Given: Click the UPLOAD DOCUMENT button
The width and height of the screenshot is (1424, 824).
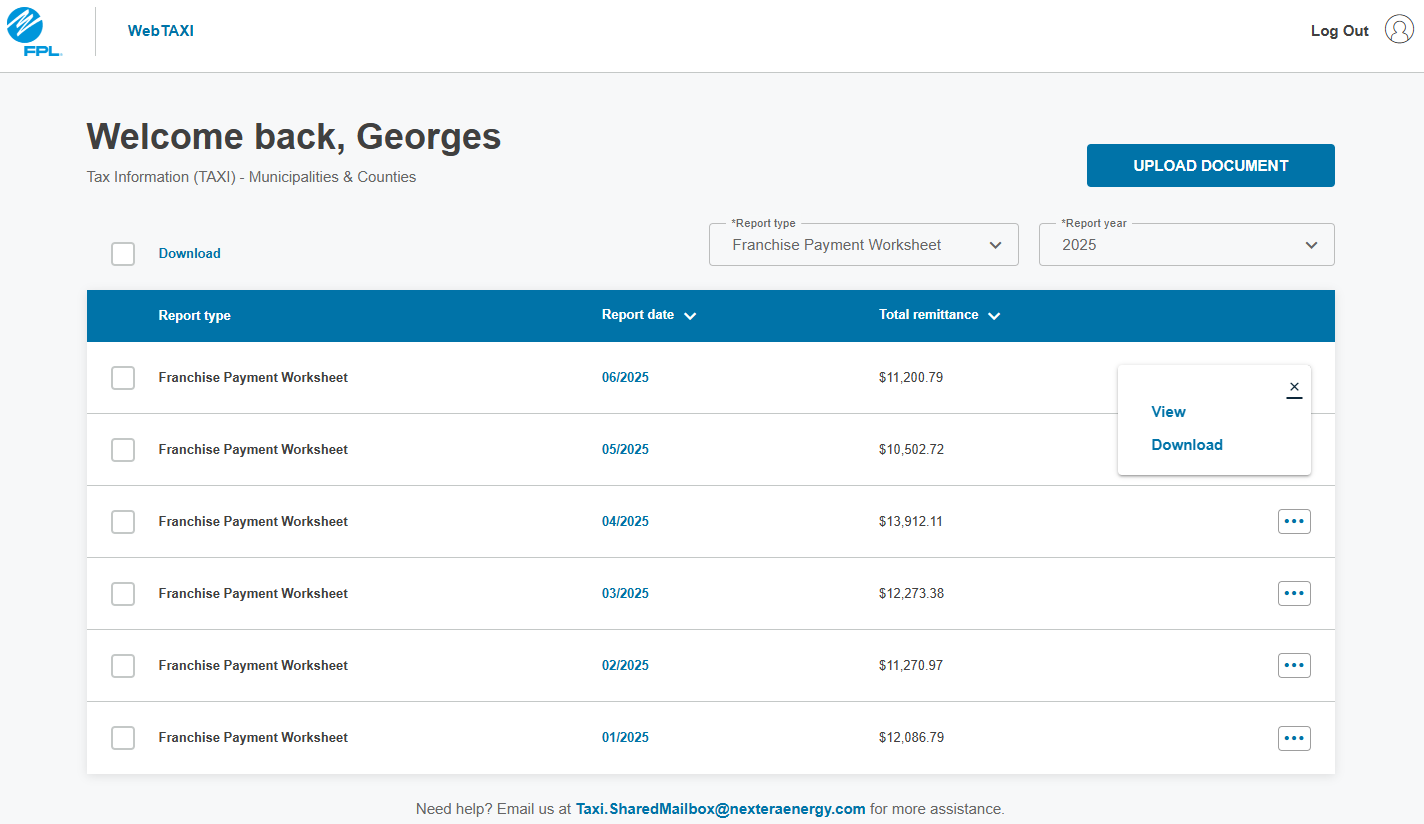Looking at the screenshot, I should tap(1210, 165).
